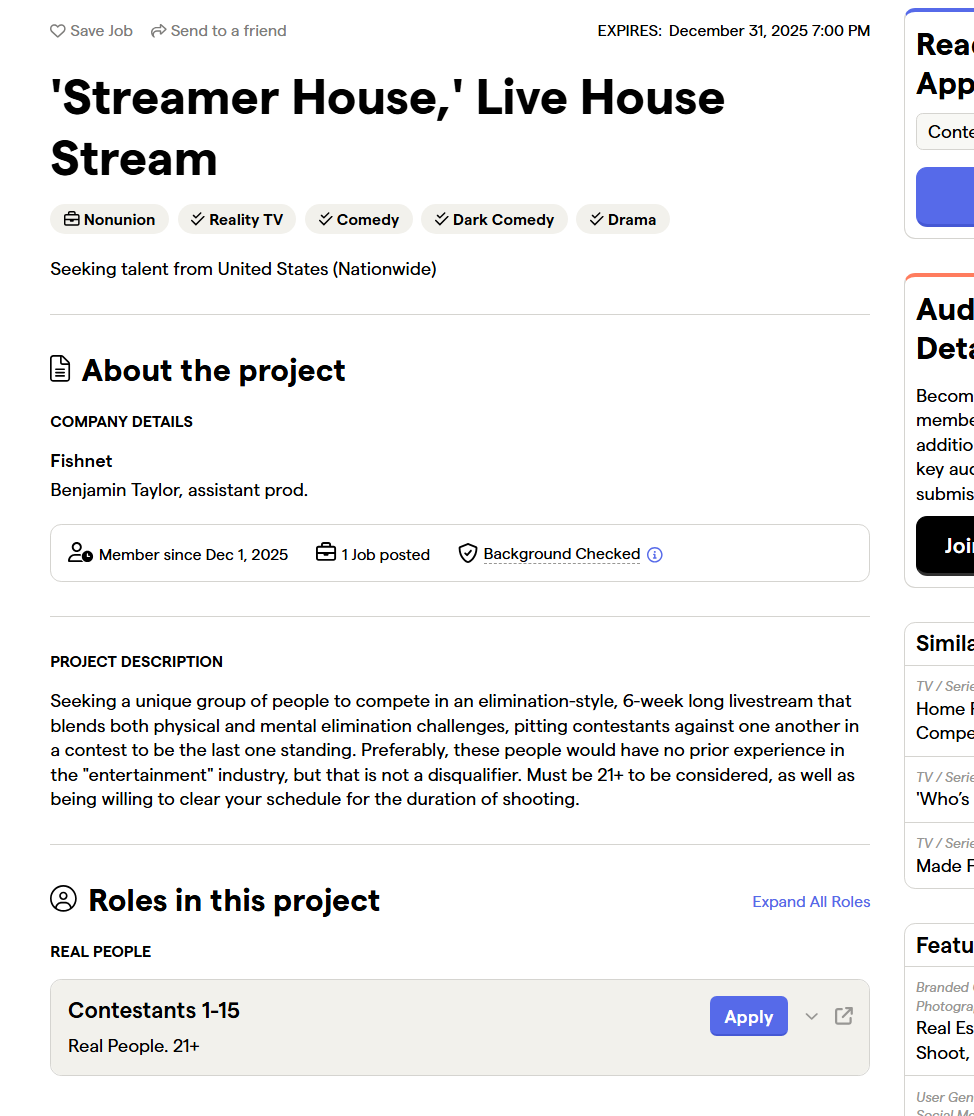Click 'Benjamin Taylor, assistant prod.' text
The image size is (974, 1116).
(179, 490)
